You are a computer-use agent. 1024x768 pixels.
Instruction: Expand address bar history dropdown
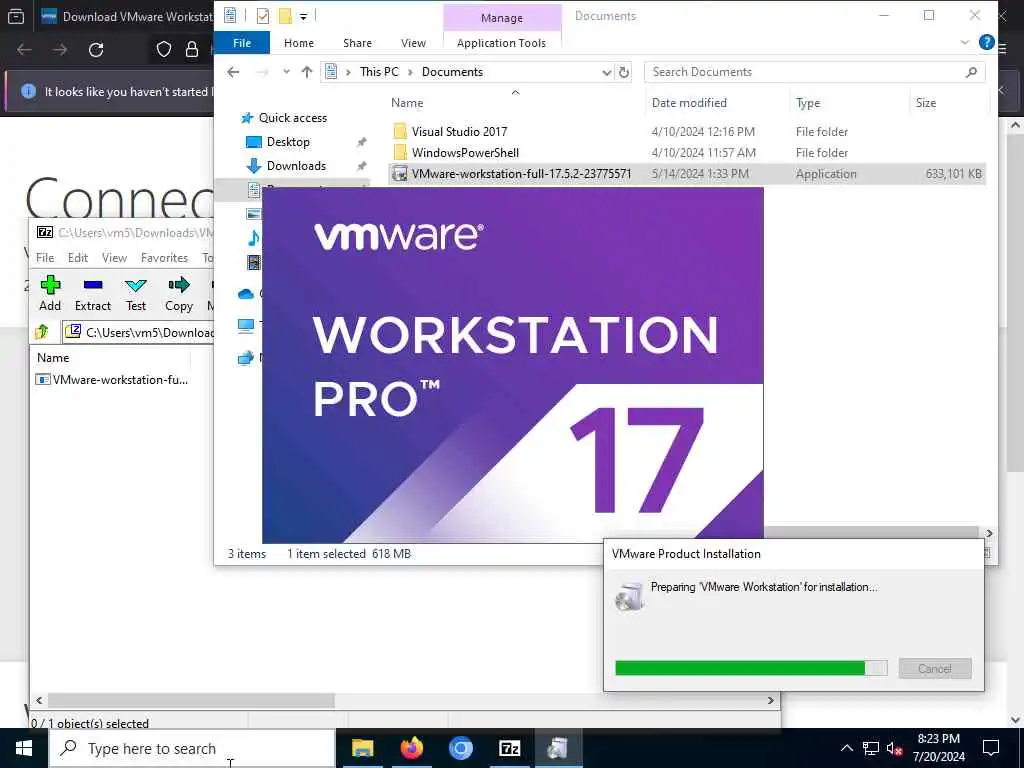[607, 72]
